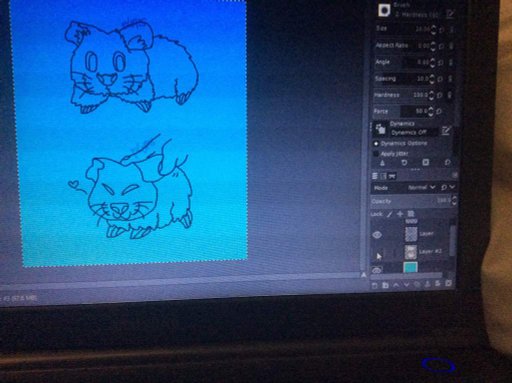Image resolution: width=512 pixels, height=383 pixels.
Task: Open the layer Mode Normal dropdown
Action: (x=421, y=188)
